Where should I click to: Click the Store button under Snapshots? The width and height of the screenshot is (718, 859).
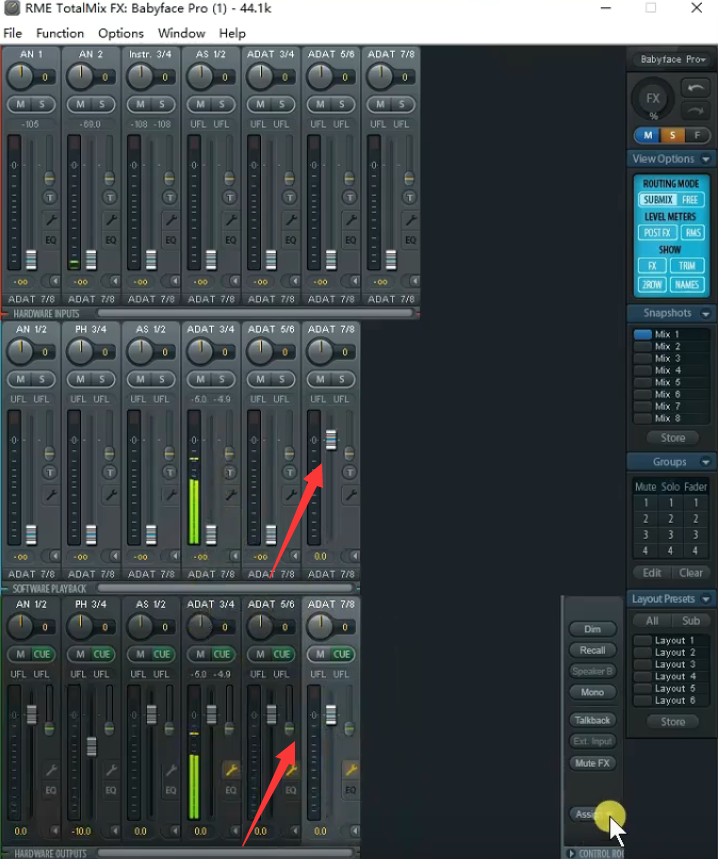[672, 438]
